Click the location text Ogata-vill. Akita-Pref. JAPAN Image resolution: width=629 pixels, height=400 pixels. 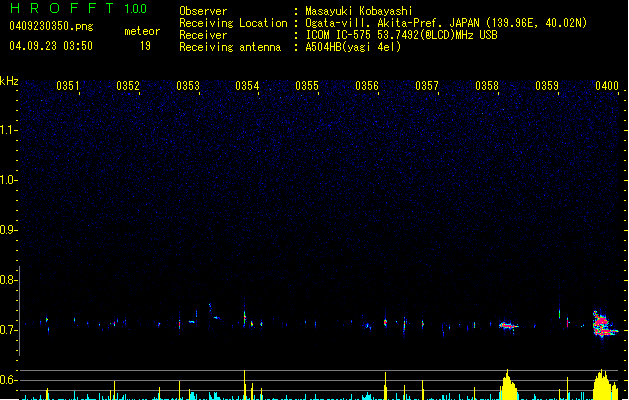[x=392, y=23]
